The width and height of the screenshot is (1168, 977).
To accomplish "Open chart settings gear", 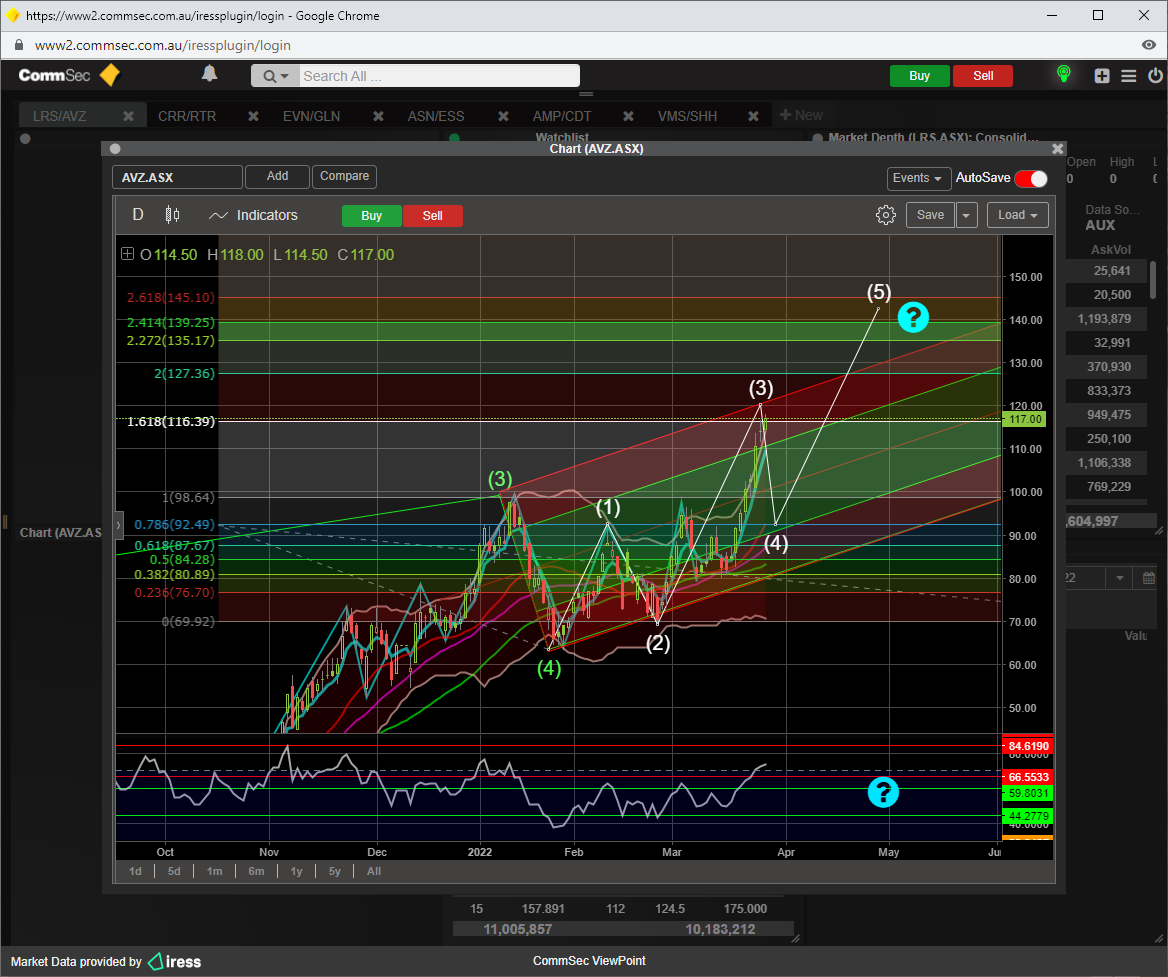I will point(885,215).
